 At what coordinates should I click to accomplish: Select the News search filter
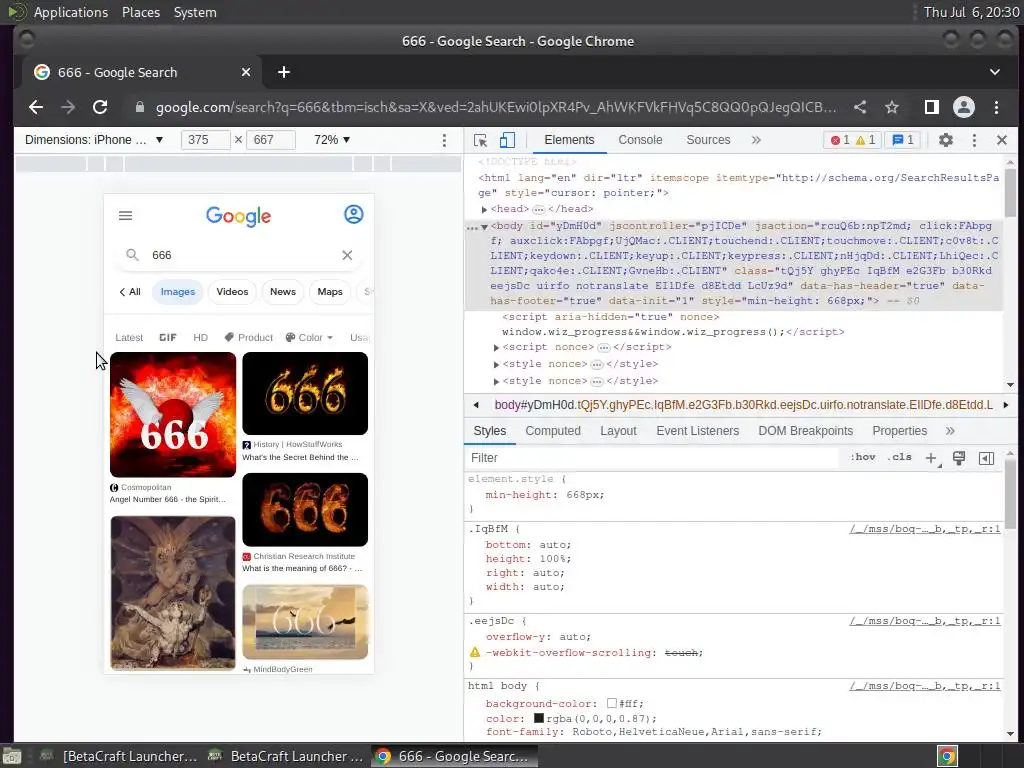click(x=283, y=292)
